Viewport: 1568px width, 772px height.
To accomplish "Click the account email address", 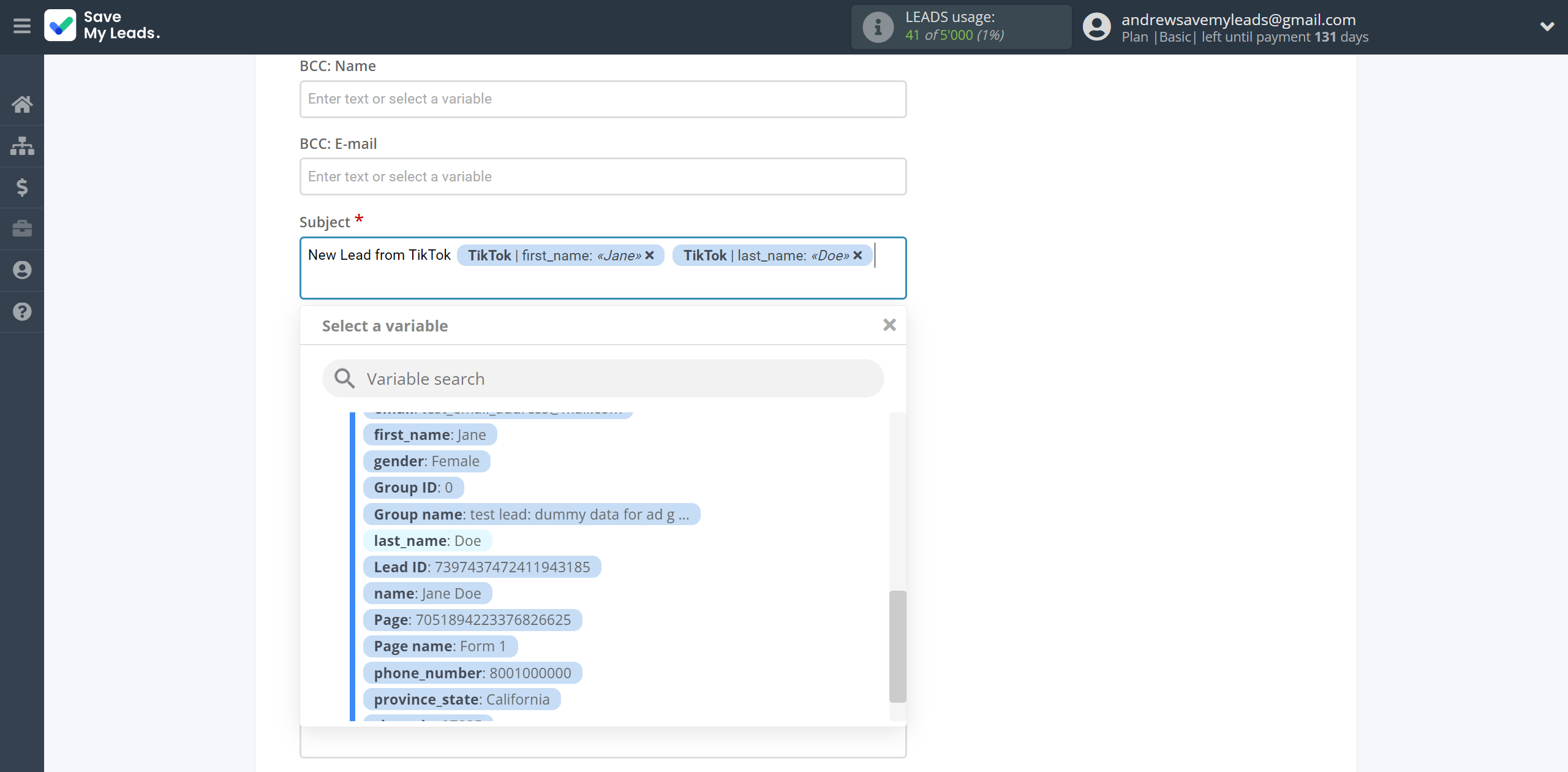I will [1238, 20].
